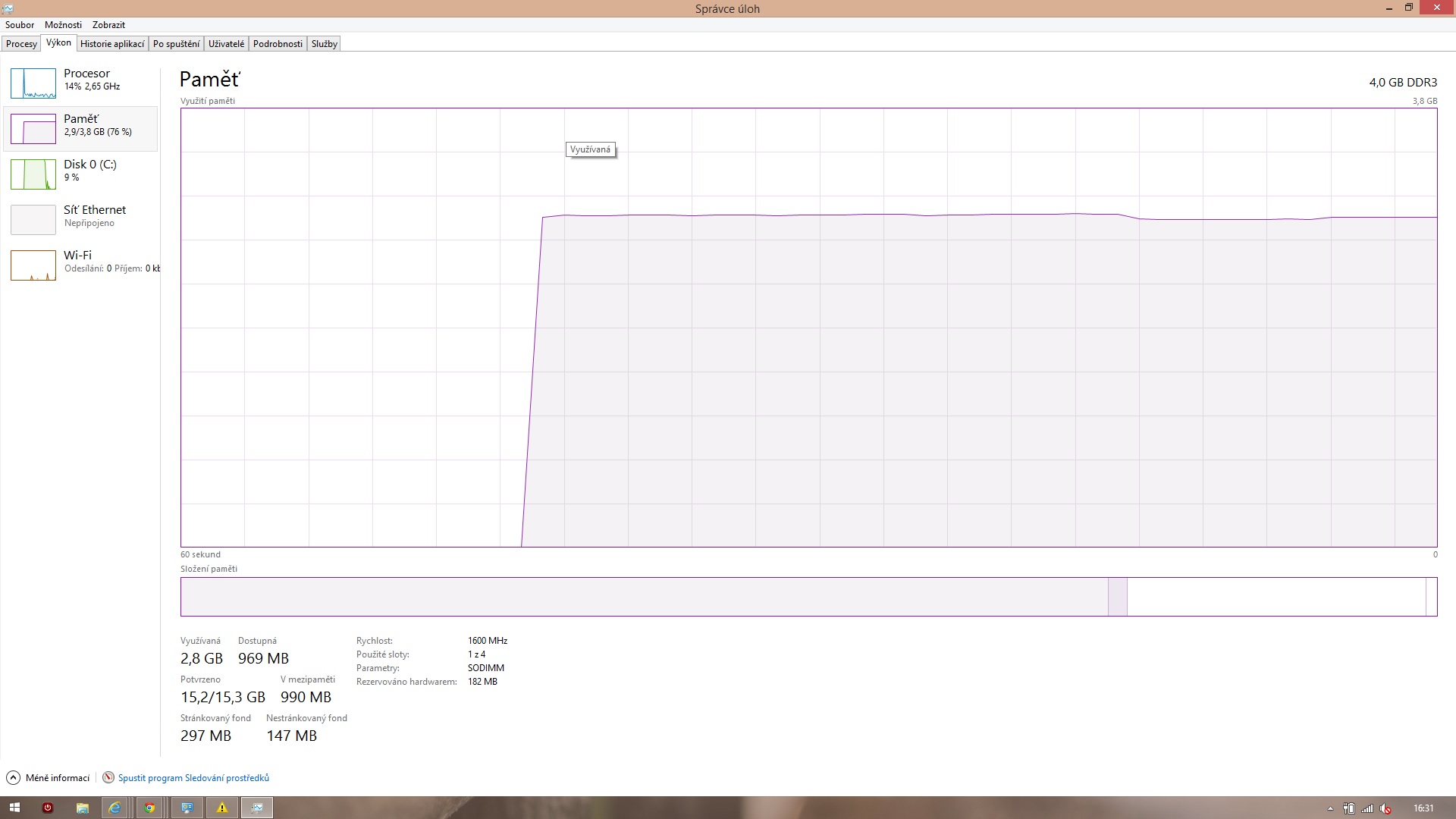Click the muted volume tray icon
Viewport: 1456px width, 819px height.
pyautogui.click(x=1385, y=808)
